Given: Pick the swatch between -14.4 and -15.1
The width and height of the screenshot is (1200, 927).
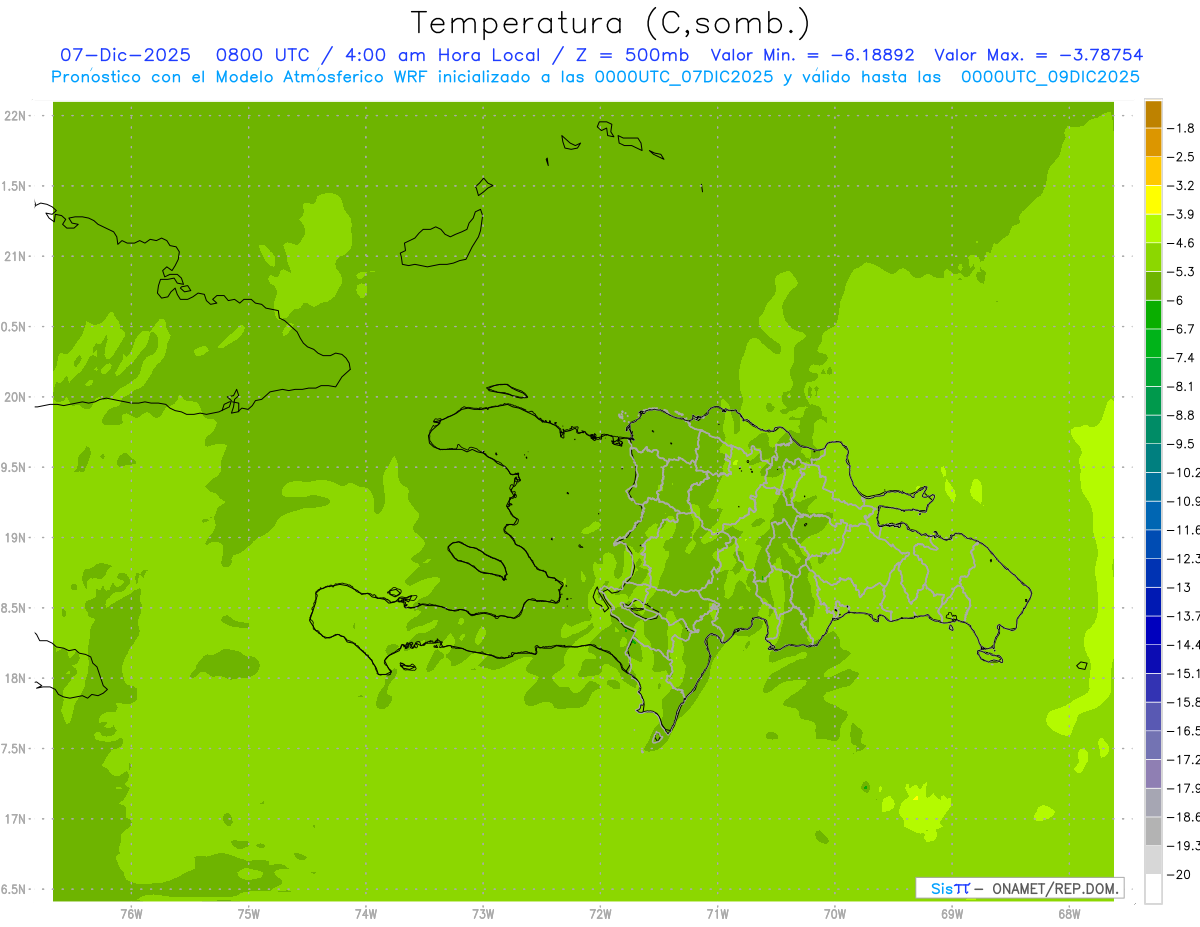Looking at the screenshot, I should 1153,659.
